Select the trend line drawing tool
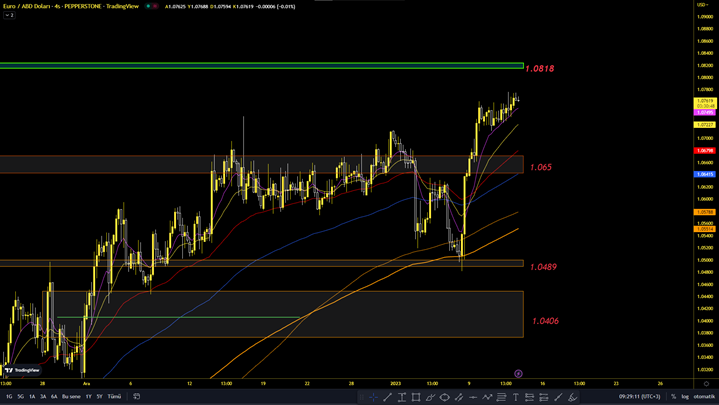Image resolution: width=719 pixels, height=405 pixels. pyautogui.click(x=387, y=397)
